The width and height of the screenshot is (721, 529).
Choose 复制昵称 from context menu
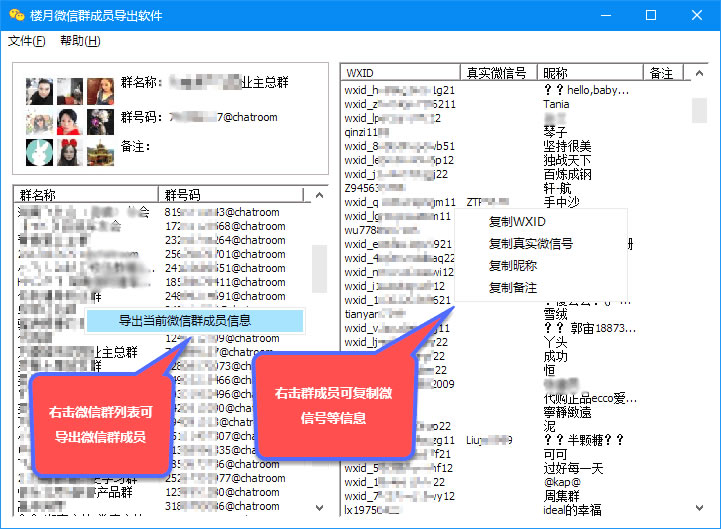[x=513, y=265]
